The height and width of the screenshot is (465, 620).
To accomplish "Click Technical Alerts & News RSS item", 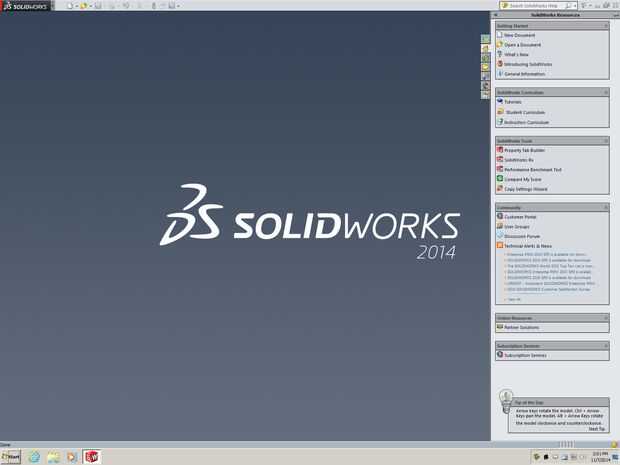I will tap(528, 246).
